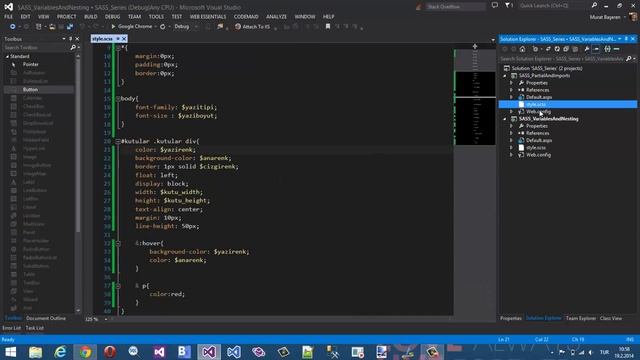The image size is (640, 360).
Task: Click the View Code braces icon
Action: coord(607,49)
